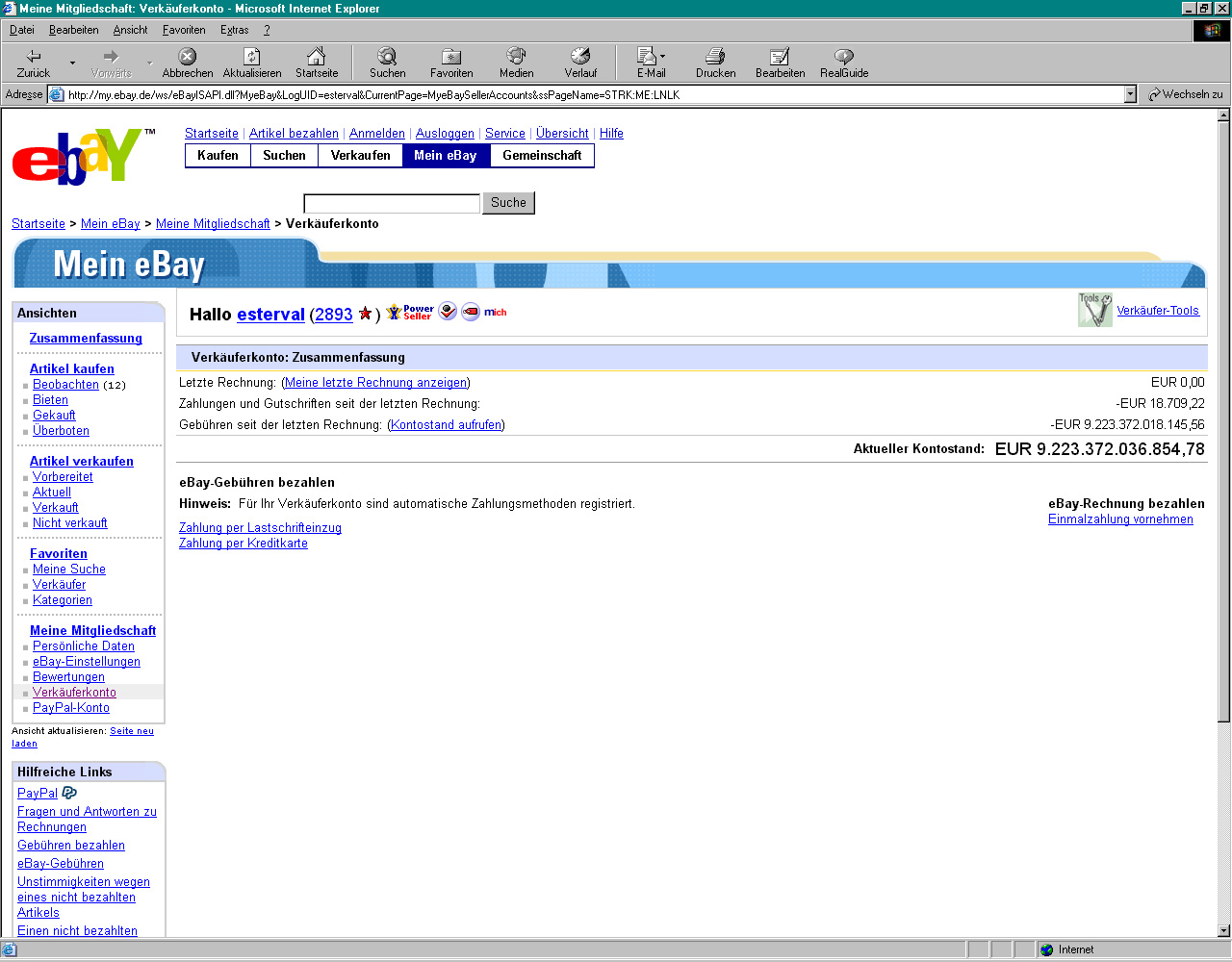Open the Ansicht menu

point(130,30)
